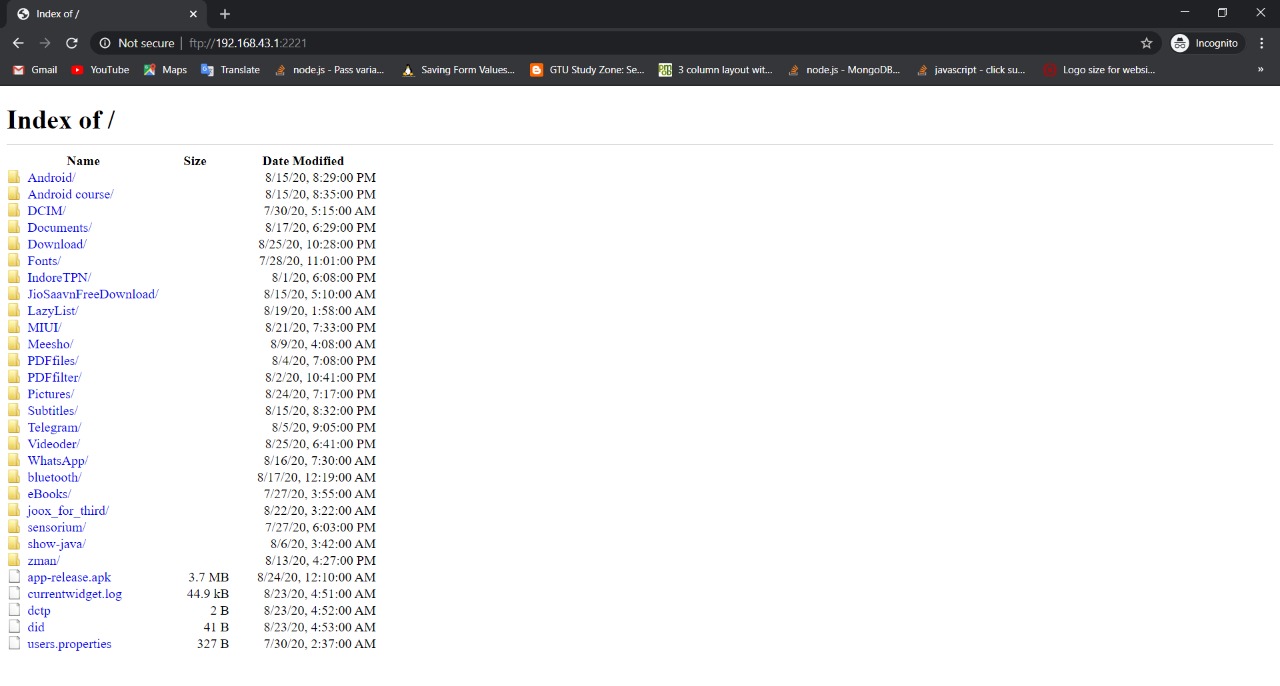
Task: Open the Chrome three-dot menu
Action: [x=1261, y=43]
